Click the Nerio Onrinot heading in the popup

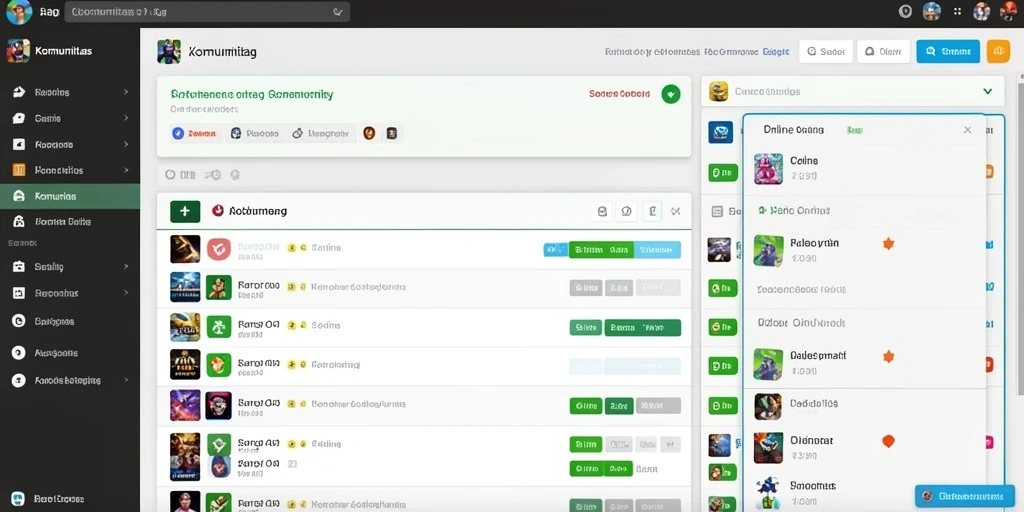click(800, 210)
